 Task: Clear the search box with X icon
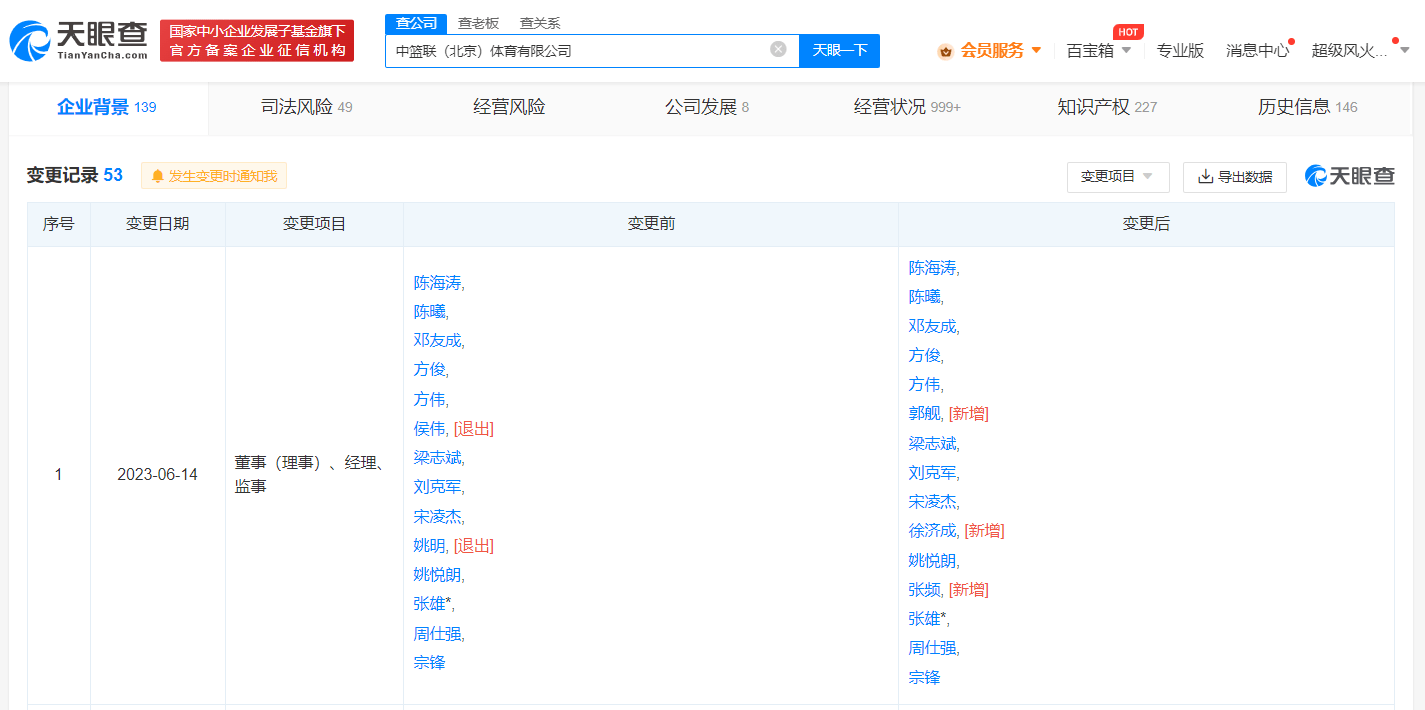pos(778,49)
